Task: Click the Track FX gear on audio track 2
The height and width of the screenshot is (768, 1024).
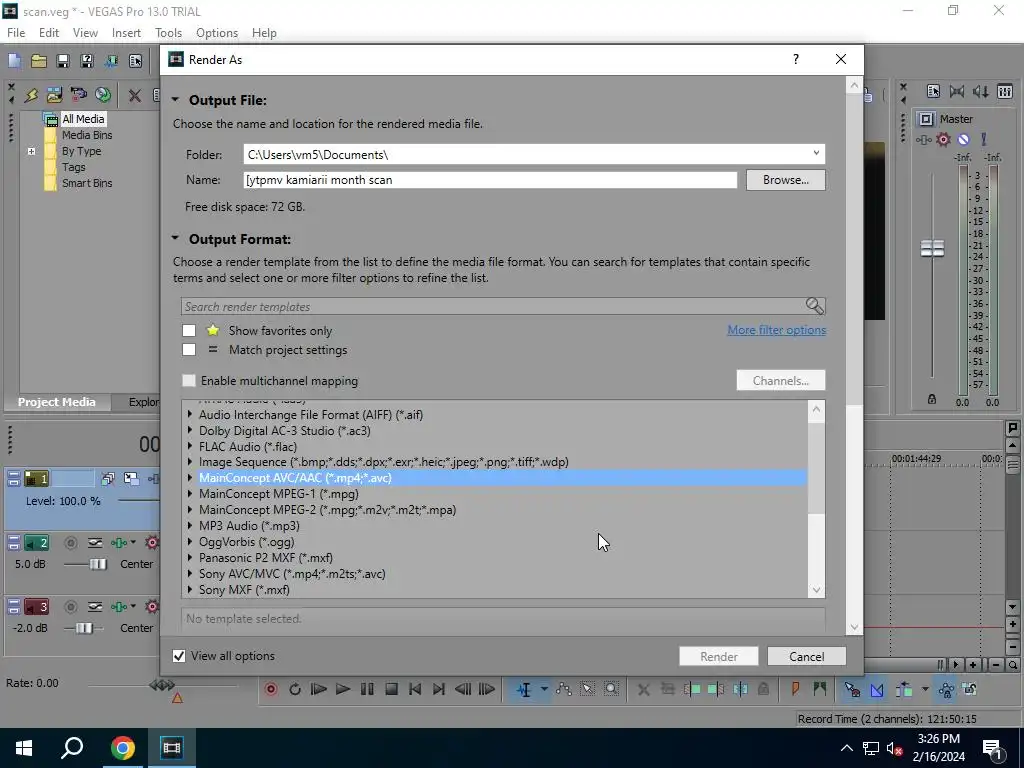Action: pyautogui.click(x=152, y=543)
